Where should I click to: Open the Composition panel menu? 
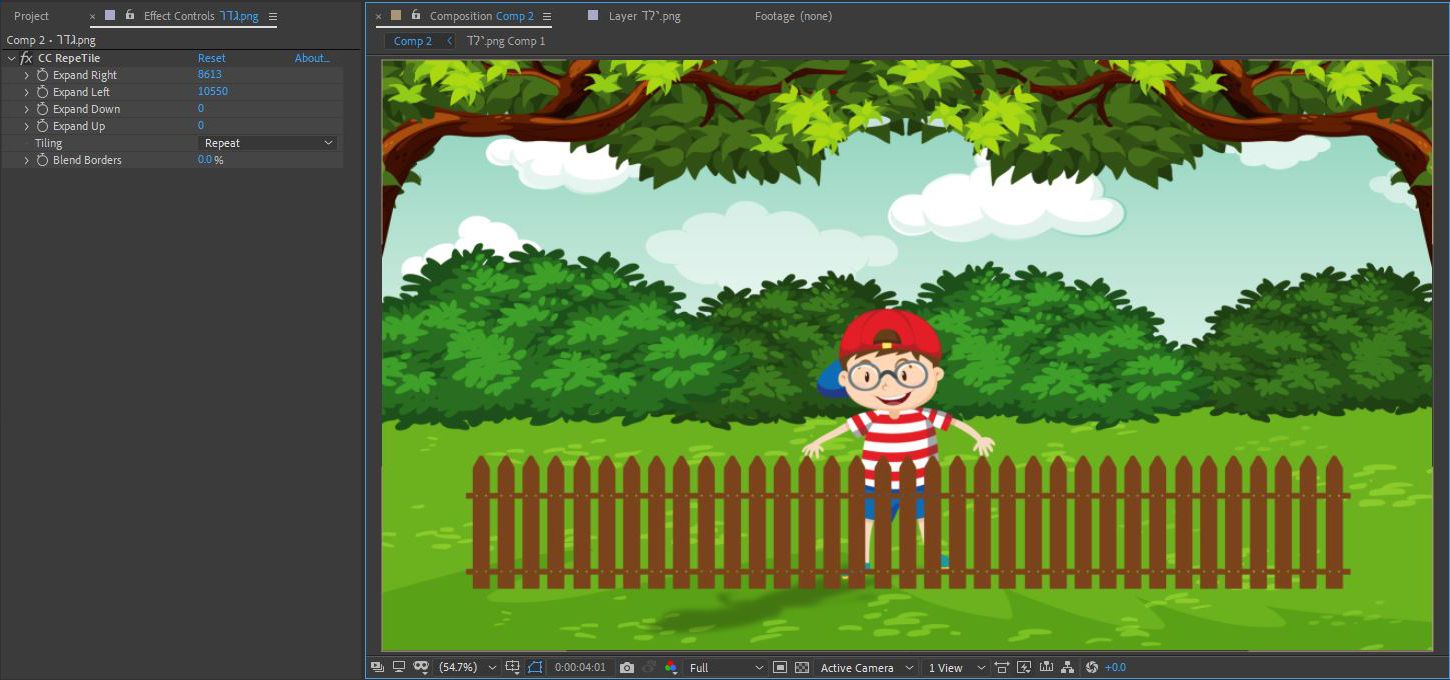tap(547, 16)
